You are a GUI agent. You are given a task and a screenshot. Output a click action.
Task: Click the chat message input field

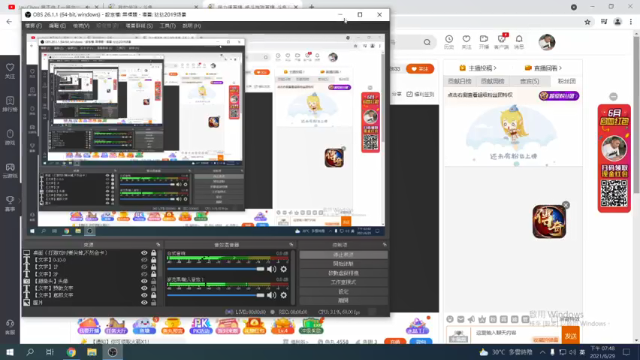click(503, 333)
